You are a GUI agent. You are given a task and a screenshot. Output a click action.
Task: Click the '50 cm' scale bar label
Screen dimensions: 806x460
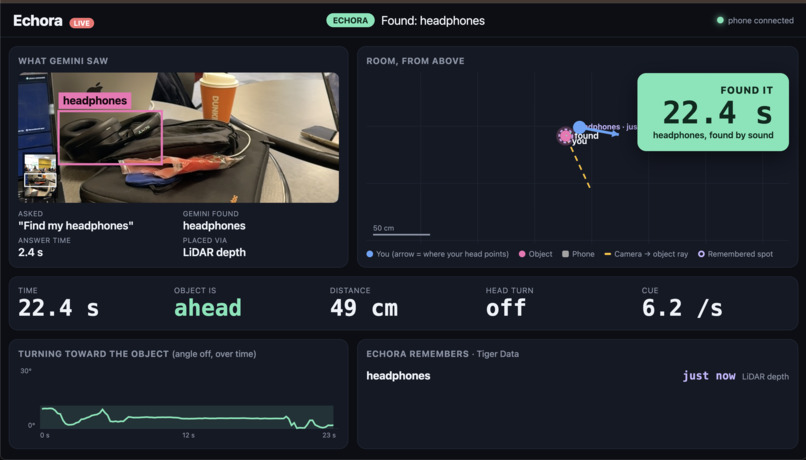click(383, 228)
